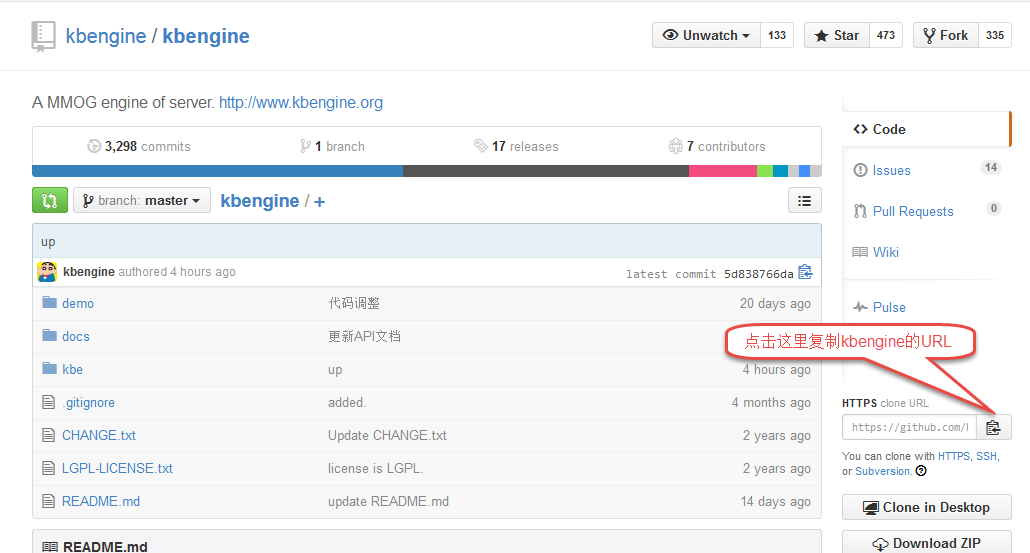
Task: Open latest commit 5d838766da link
Action: click(x=759, y=274)
